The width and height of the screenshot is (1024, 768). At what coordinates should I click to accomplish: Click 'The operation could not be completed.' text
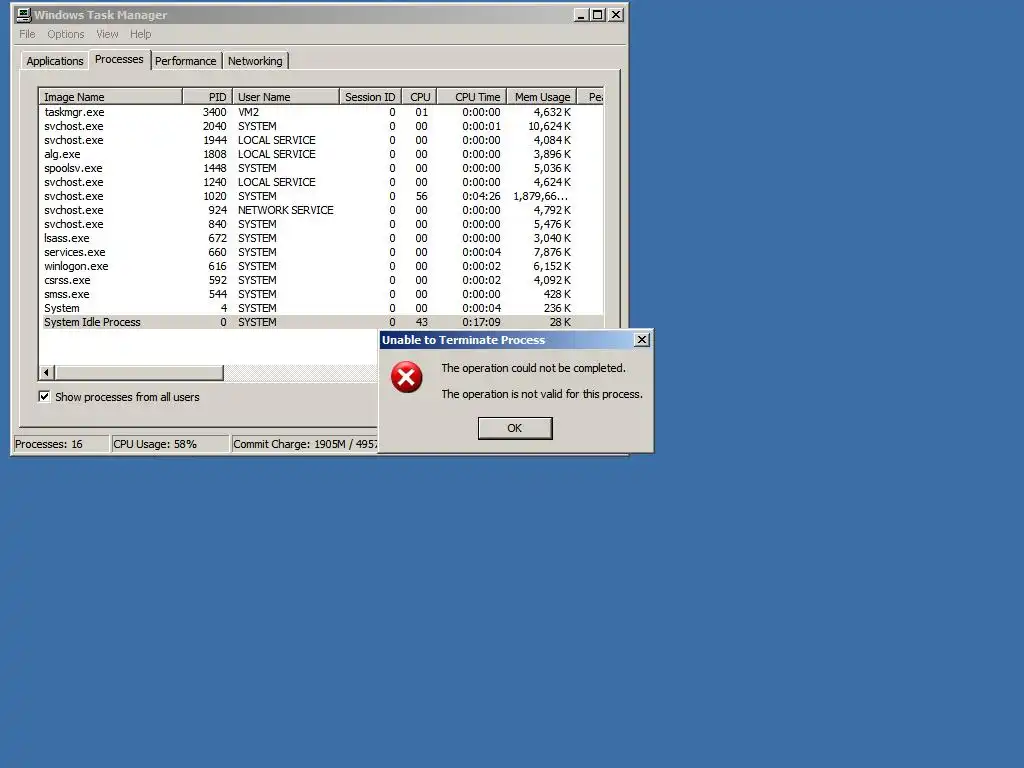pyautogui.click(x=534, y=368)
